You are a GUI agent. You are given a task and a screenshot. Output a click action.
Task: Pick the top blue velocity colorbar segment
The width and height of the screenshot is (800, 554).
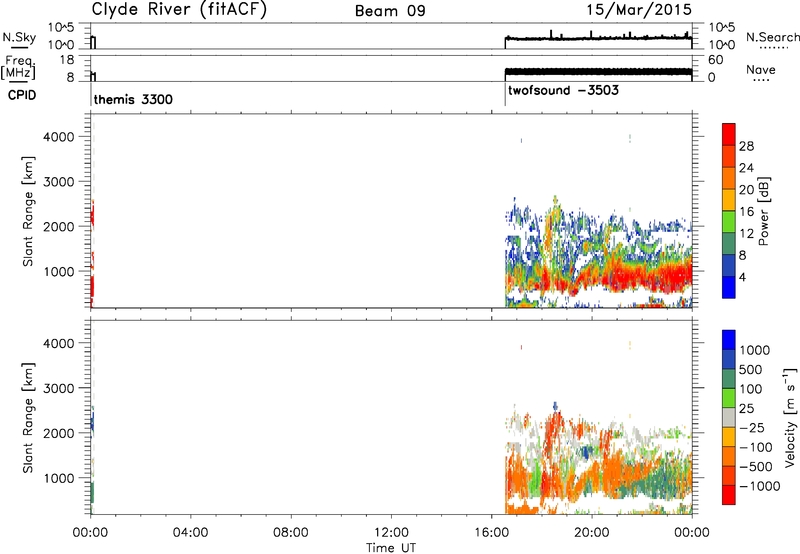point(729,340)
